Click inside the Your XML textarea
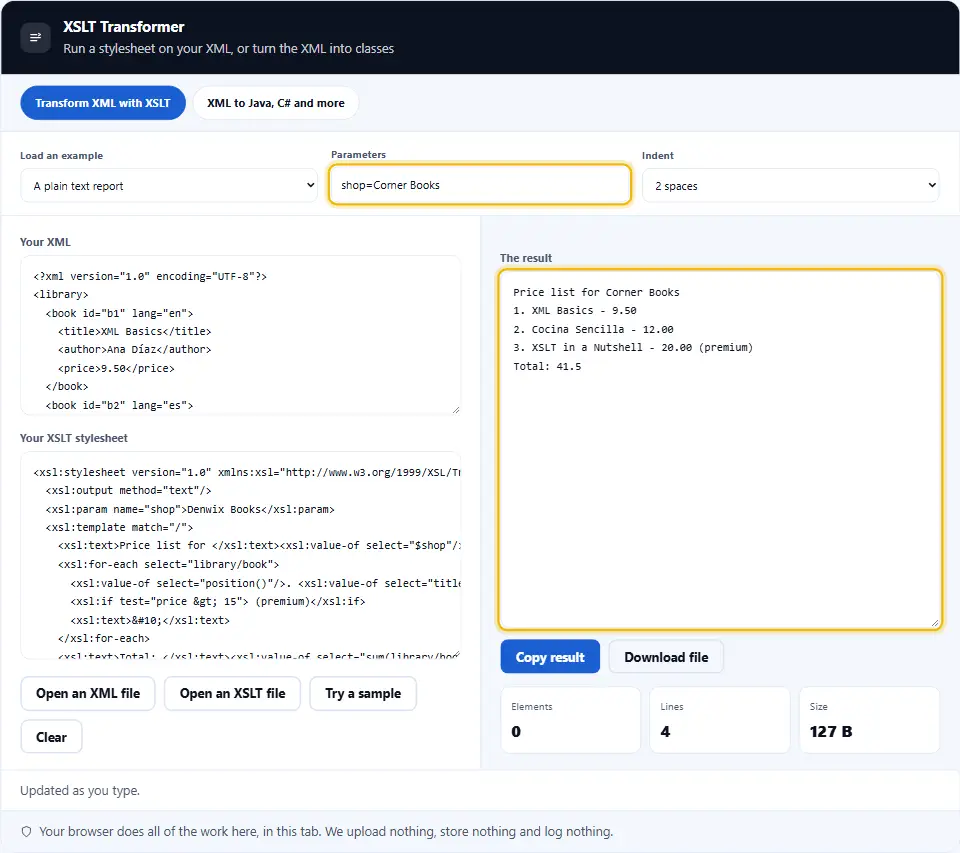 241,336
